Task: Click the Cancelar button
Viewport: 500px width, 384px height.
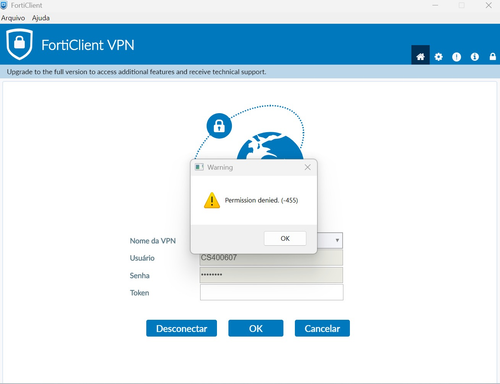Action: coord(322,328)
